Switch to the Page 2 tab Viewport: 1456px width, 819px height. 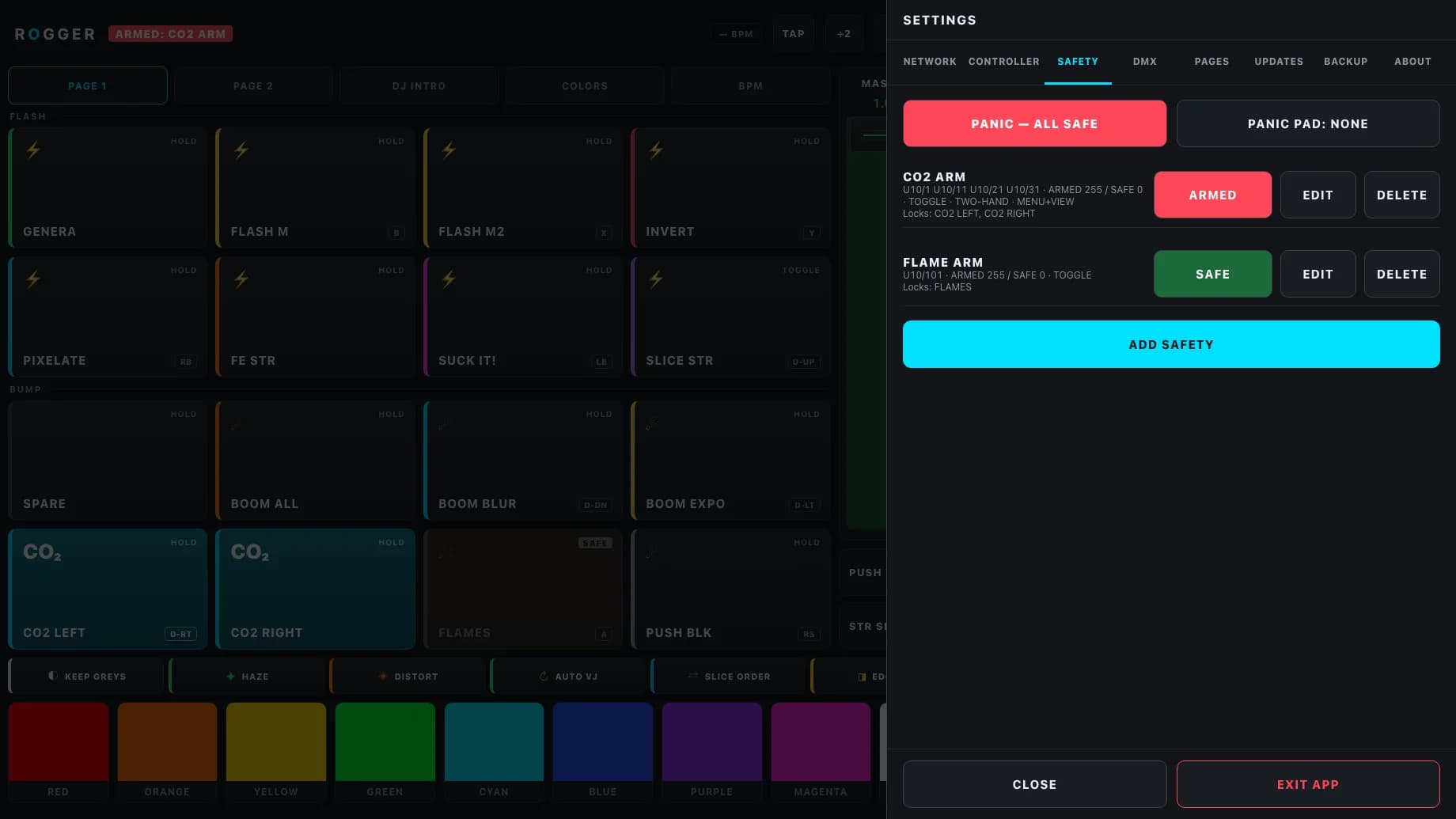coord(253,85)
